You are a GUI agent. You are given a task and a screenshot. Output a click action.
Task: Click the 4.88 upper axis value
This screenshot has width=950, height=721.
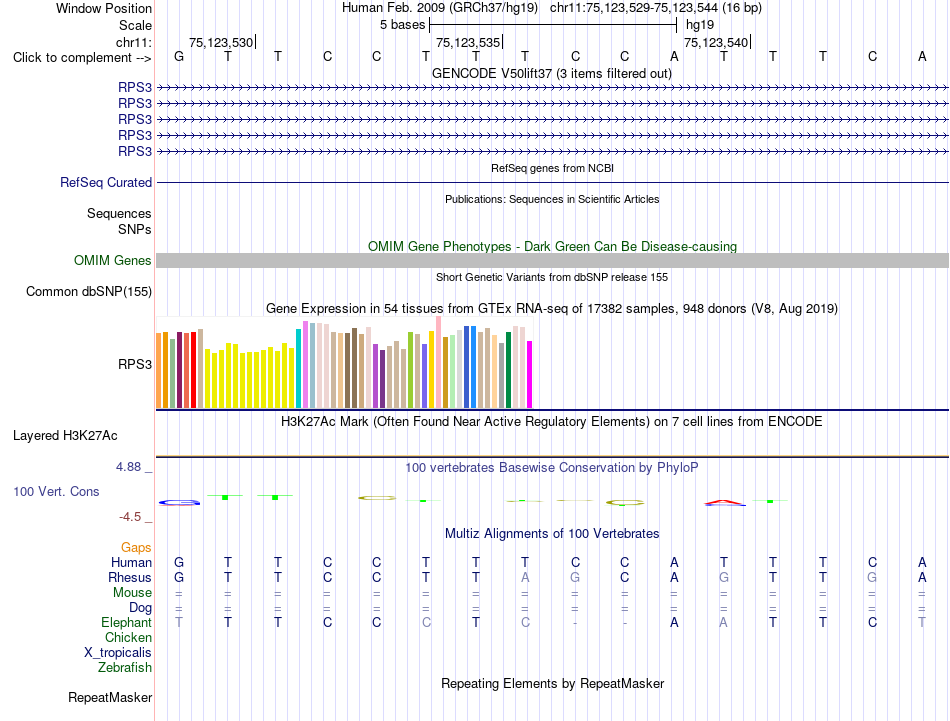coord(128,467)
